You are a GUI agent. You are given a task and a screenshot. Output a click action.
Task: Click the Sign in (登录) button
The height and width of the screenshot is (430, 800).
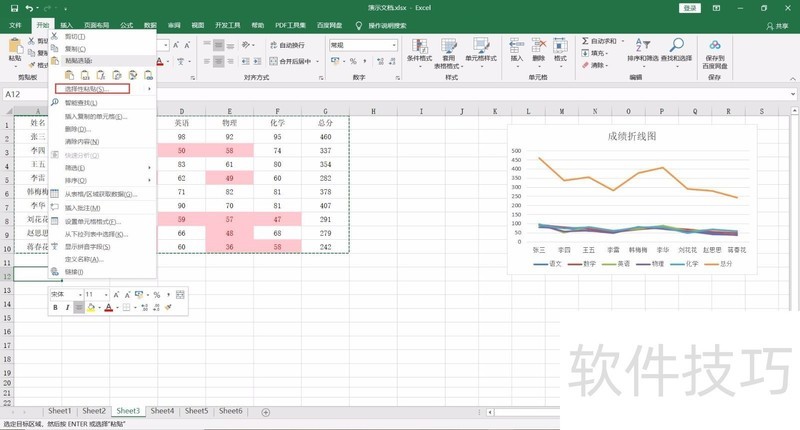coord(690,8)
